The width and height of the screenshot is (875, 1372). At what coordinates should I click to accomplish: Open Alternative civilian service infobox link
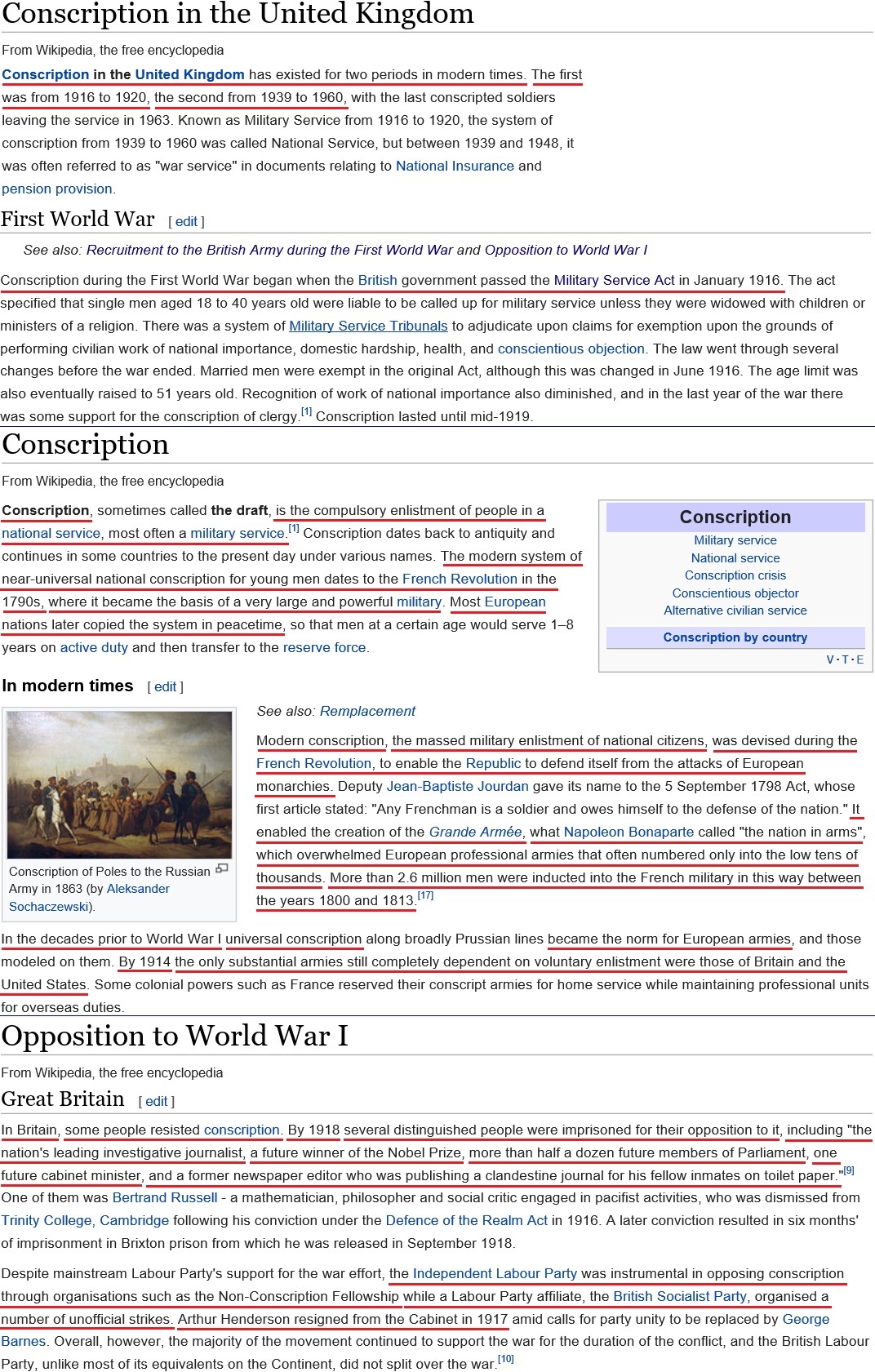point(735,611)
